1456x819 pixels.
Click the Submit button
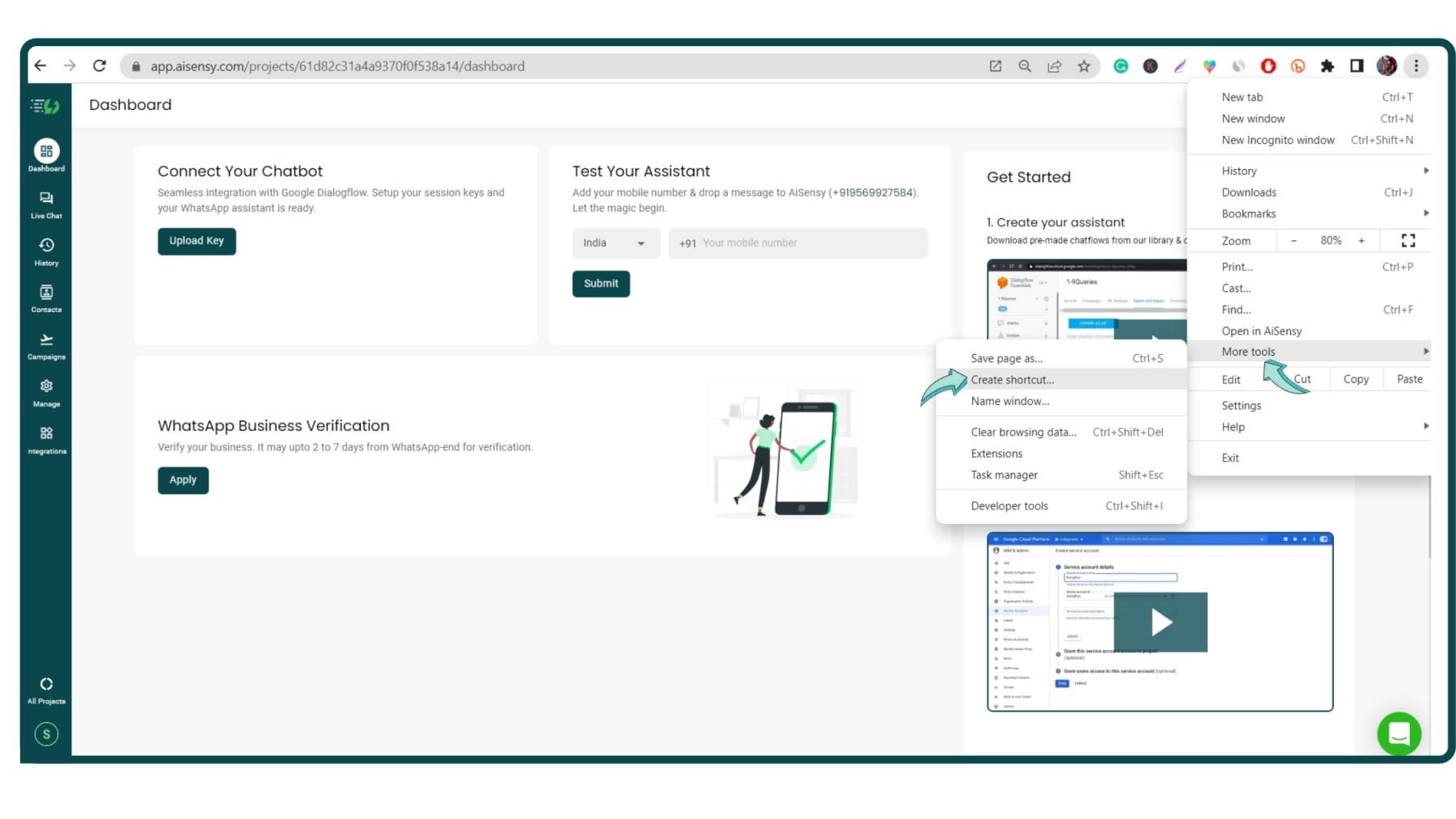tap(601, 284)
